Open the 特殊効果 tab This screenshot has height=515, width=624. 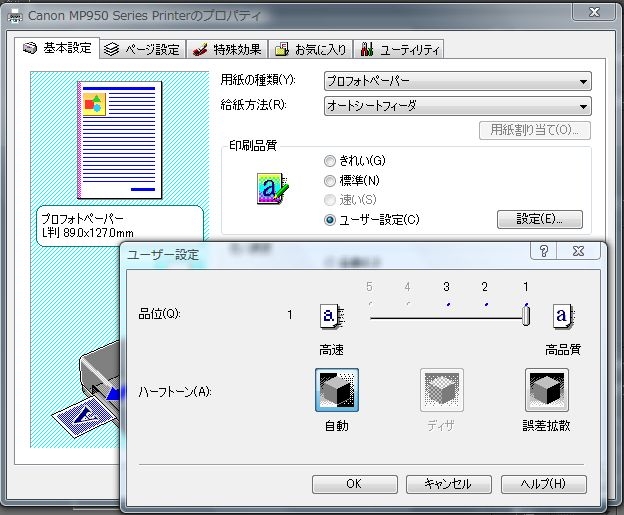coord(227,49)
